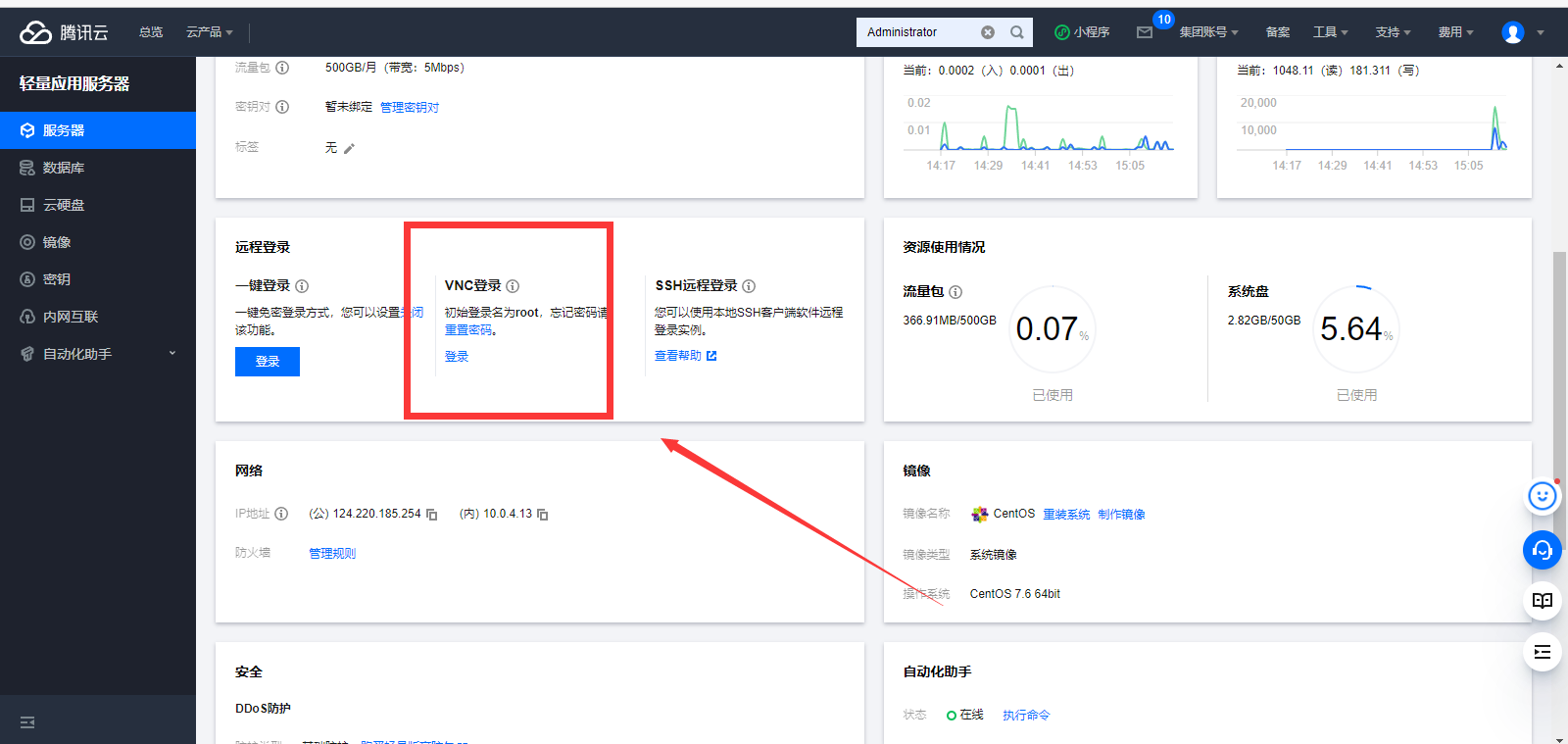
Task: Edit the tag with pencil icon
Action: pyautogui.click(x=349, y=148)
